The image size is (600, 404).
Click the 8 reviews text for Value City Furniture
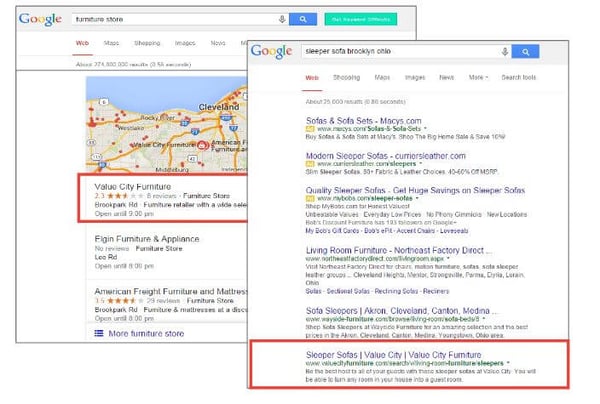coord(161,196)
